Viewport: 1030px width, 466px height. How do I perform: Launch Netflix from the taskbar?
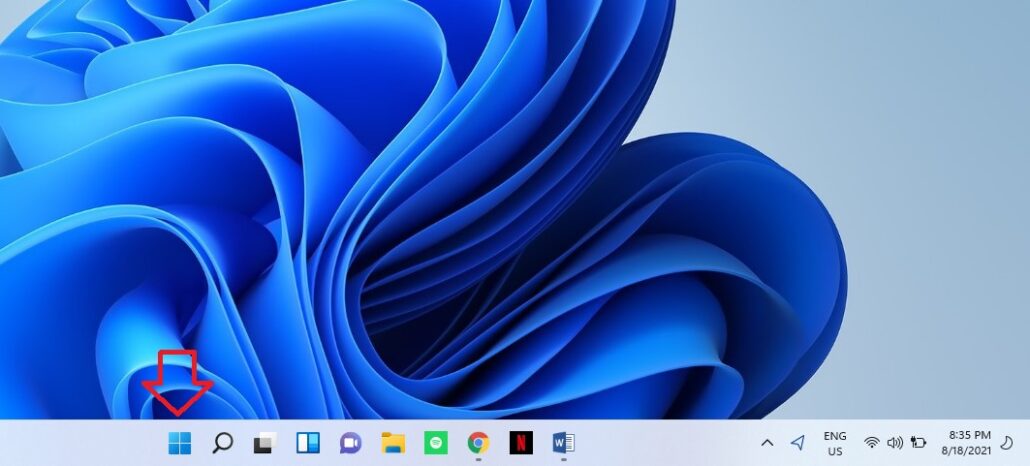pyautogui.click(x=521, y=443)
